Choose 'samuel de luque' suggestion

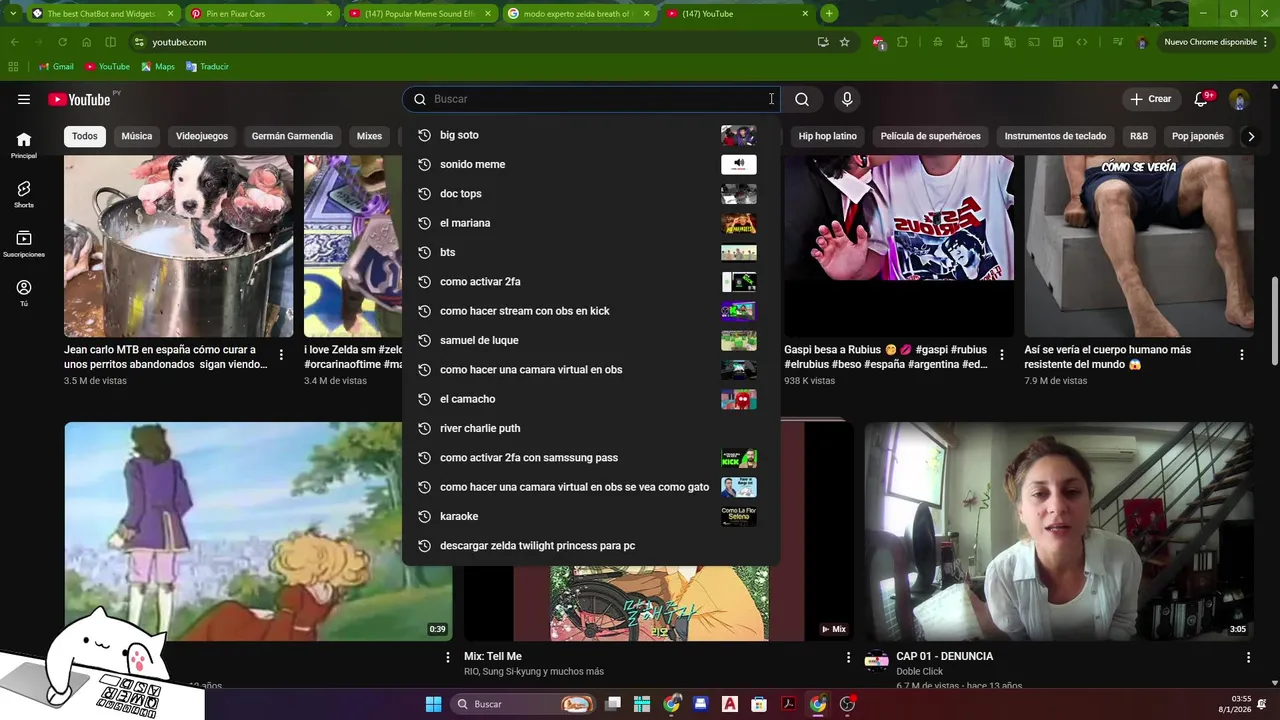point(591,340)
